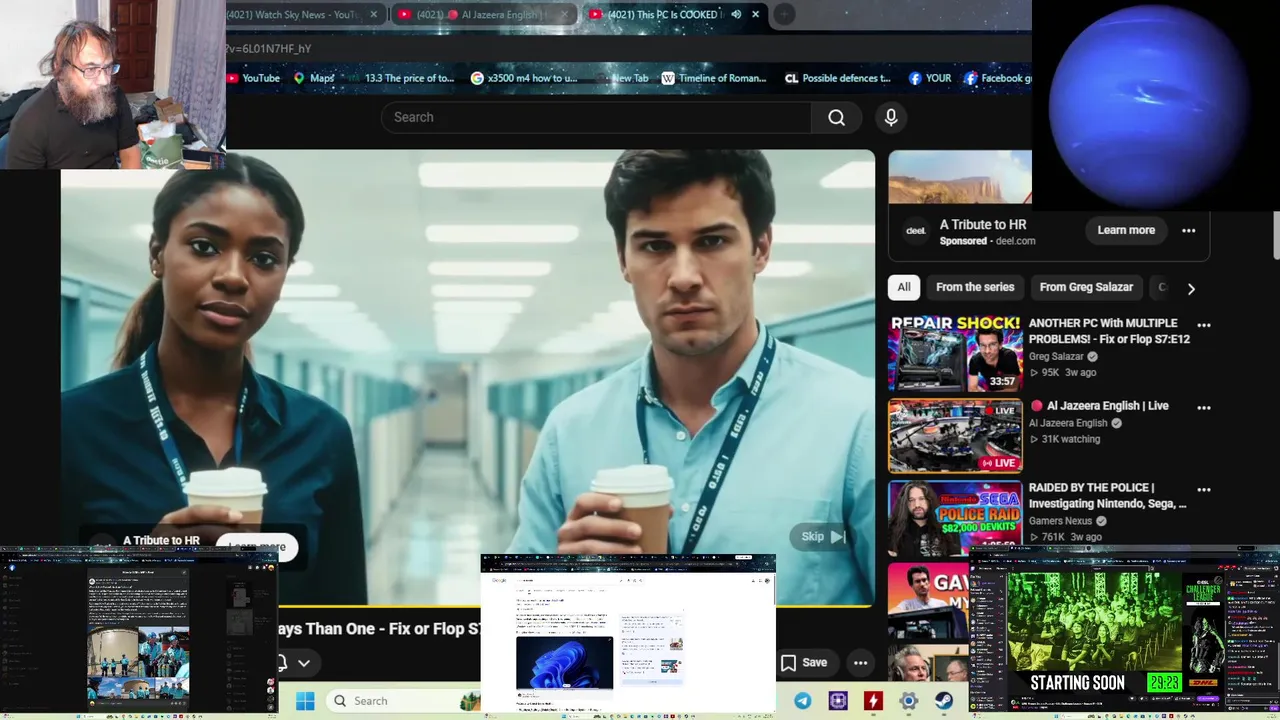Focus the YouTube Search input field
This screenshot has width=1280, height=720.
596,117
